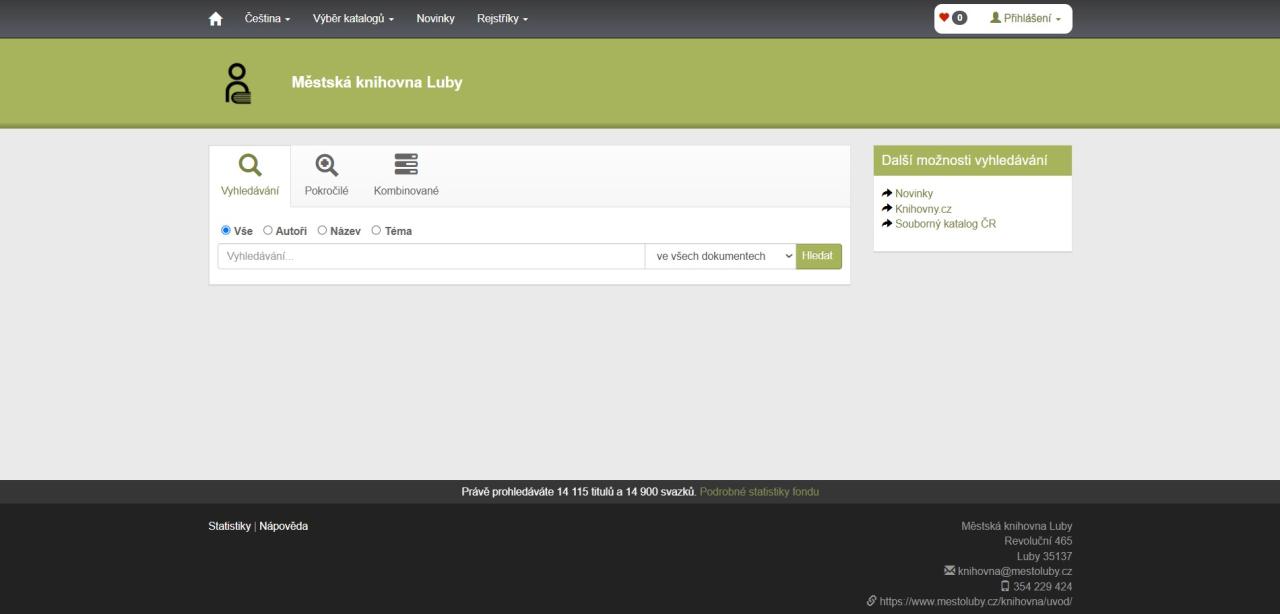
Task: Select the Název radio button
Action: [322, 231]
